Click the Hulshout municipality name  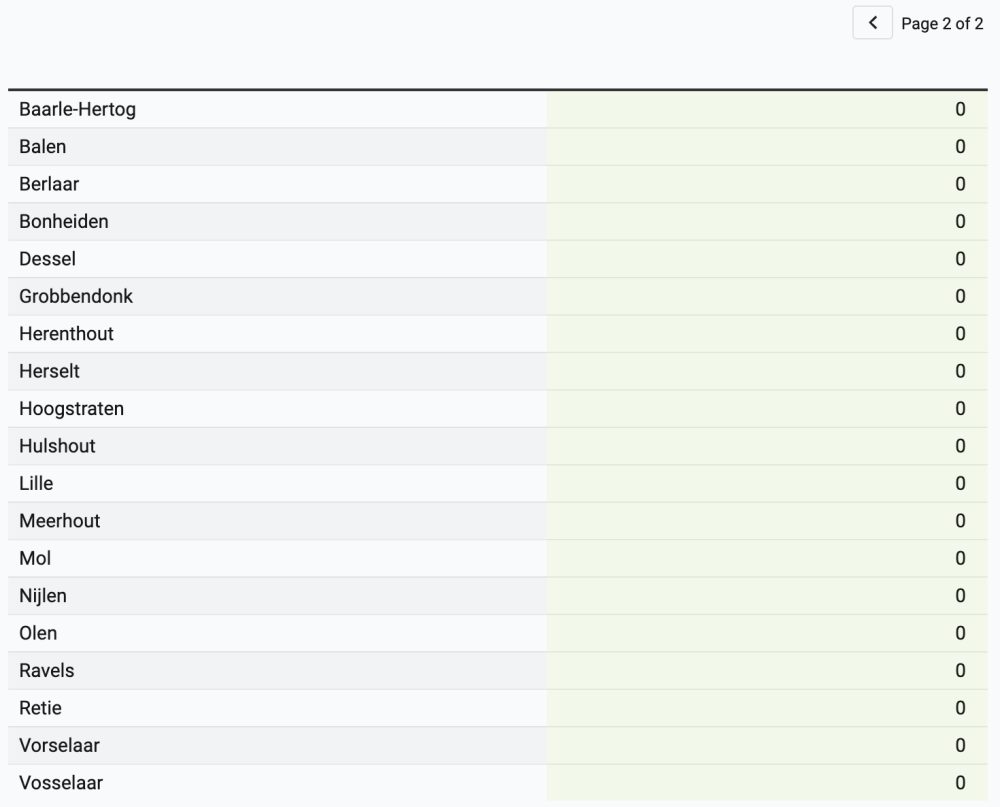57,446
